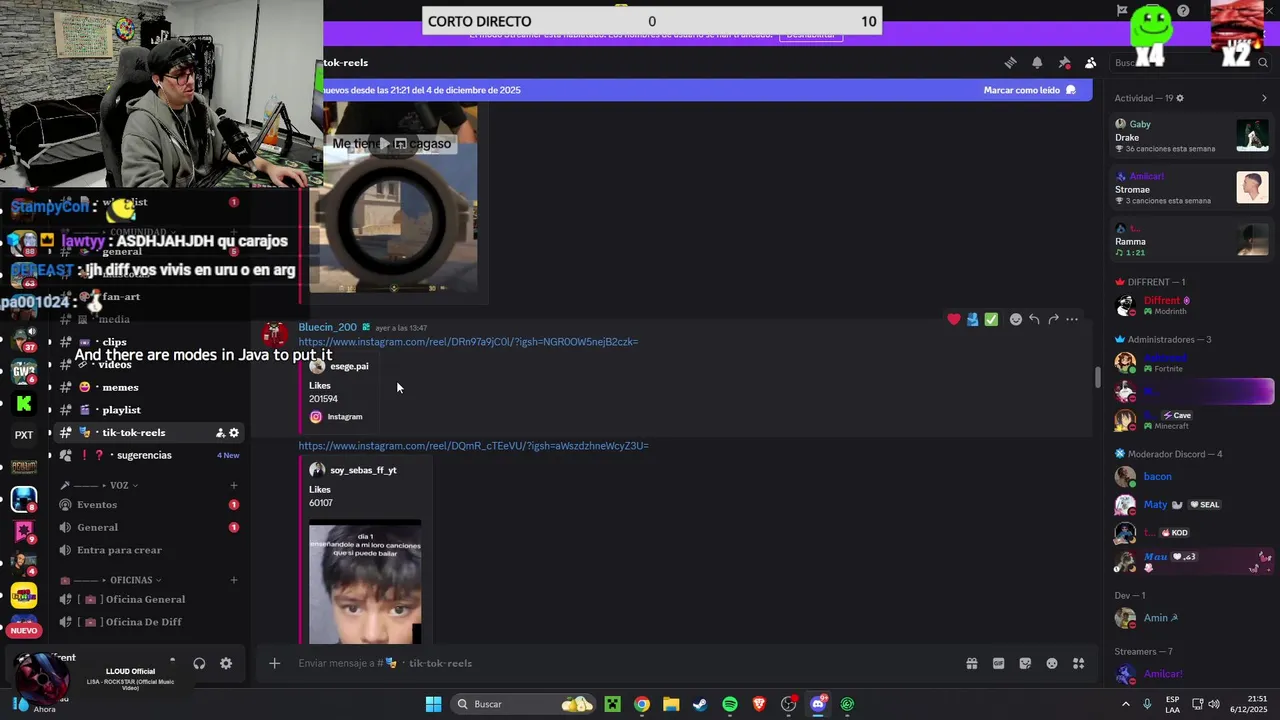The image size is (1280, 720).
Task: Create invite icon for tik-tok-reels channel
Action: click(220, 433)
